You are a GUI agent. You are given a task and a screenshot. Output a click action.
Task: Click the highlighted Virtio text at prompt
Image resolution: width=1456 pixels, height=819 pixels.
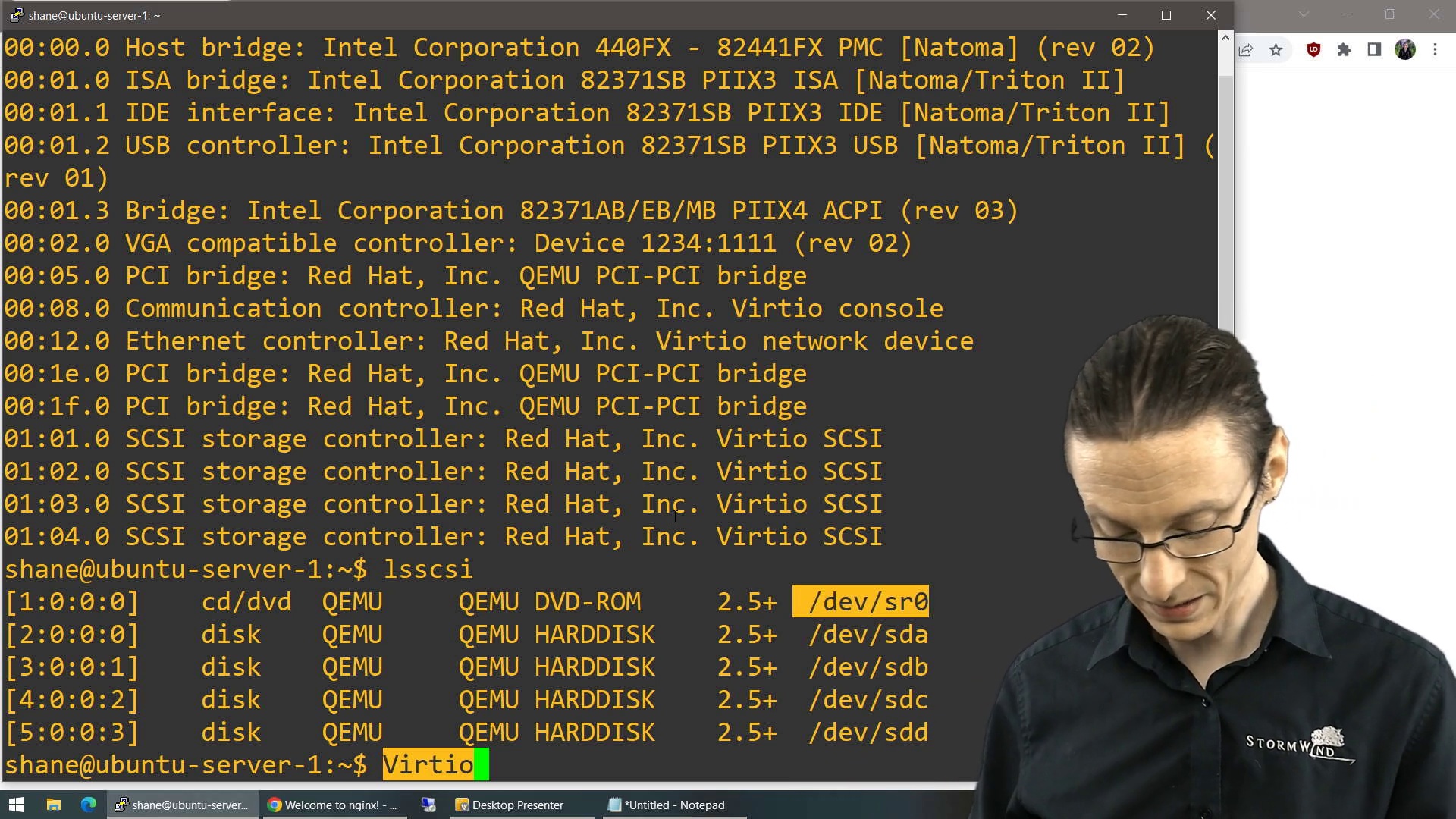(428, 764)
